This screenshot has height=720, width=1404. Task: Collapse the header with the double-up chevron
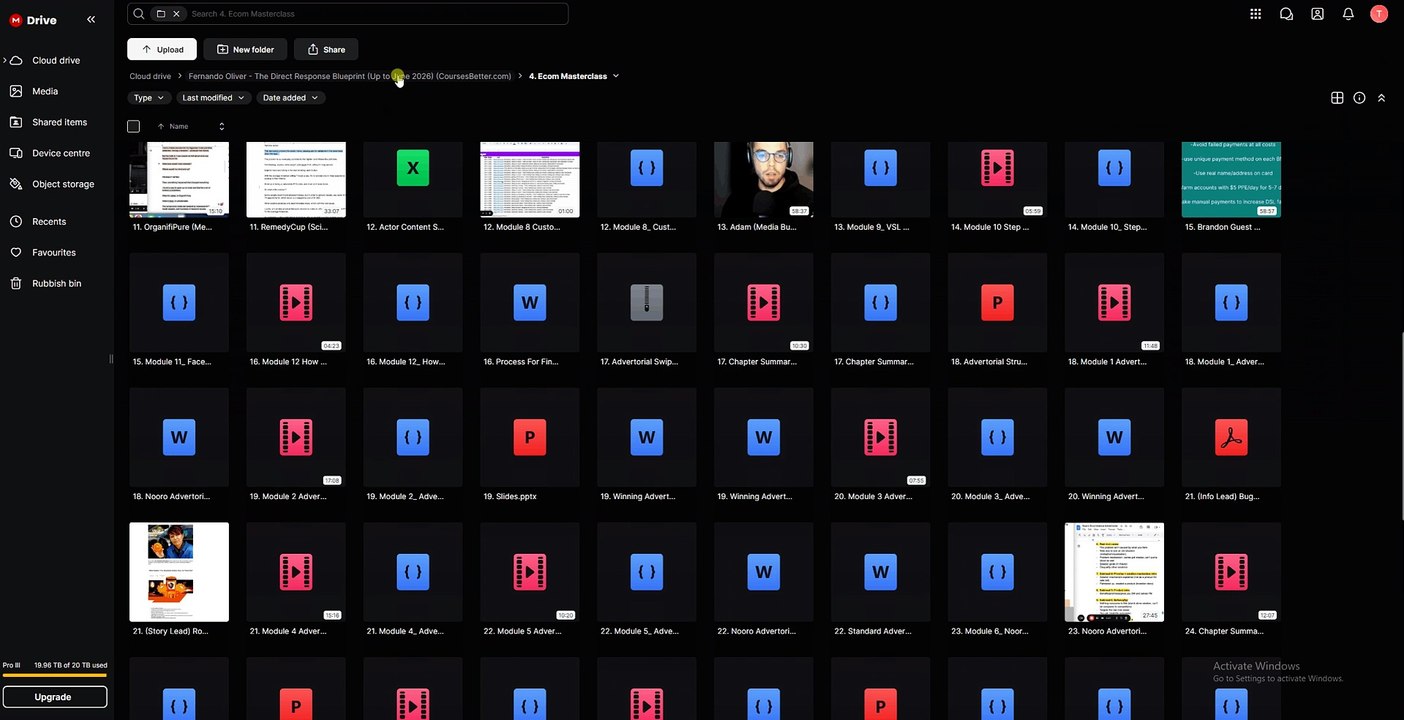point(1381,98)
